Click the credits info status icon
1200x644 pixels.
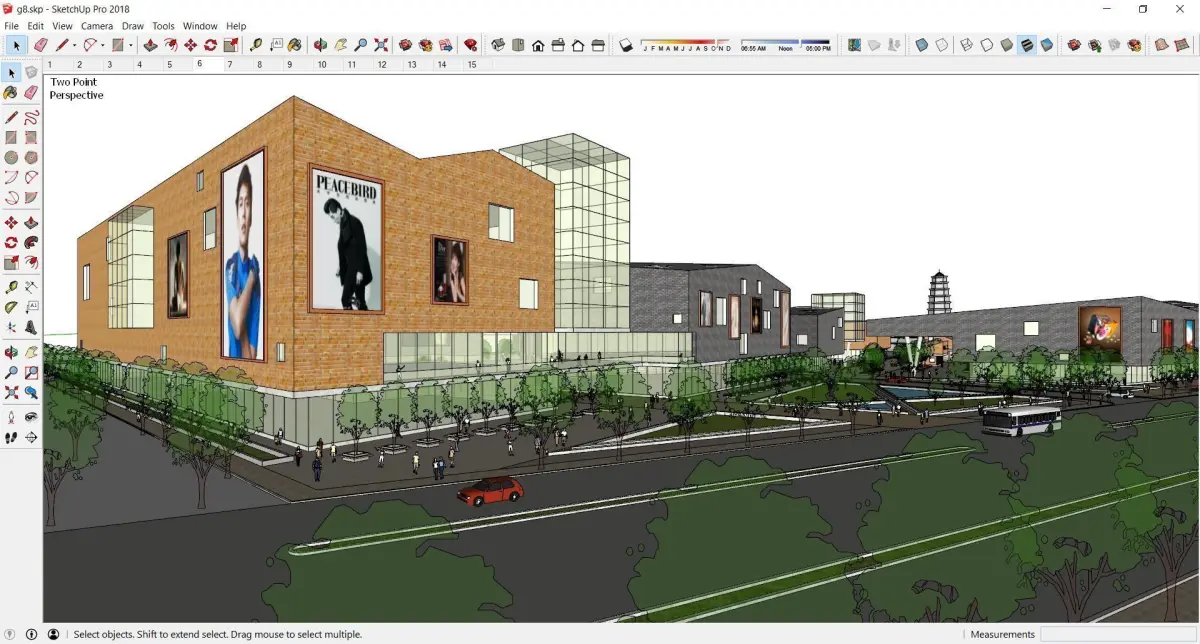[32, 634]
